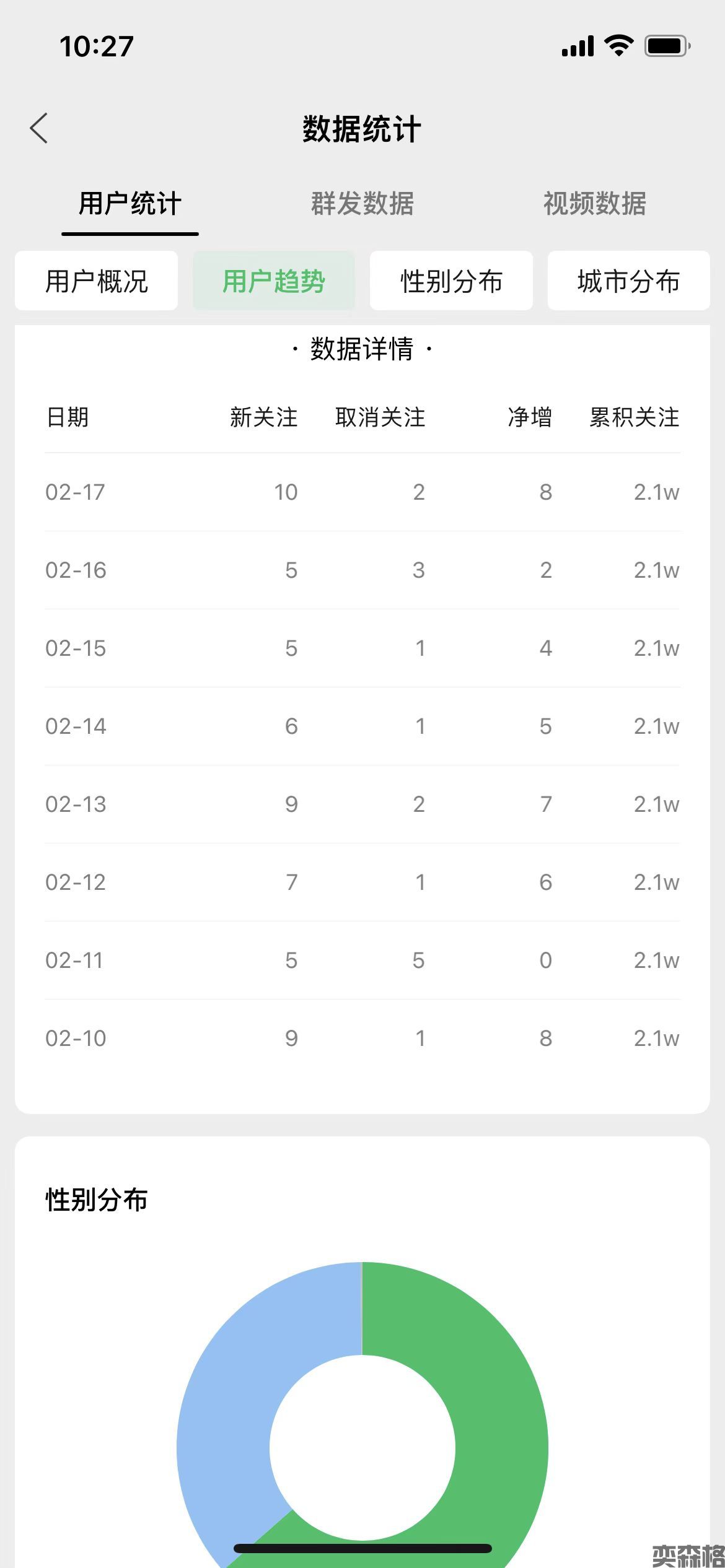Jump to 性别分布 section button
The height and width of the screenshot is (1568, 725).
tap(451, 281)
